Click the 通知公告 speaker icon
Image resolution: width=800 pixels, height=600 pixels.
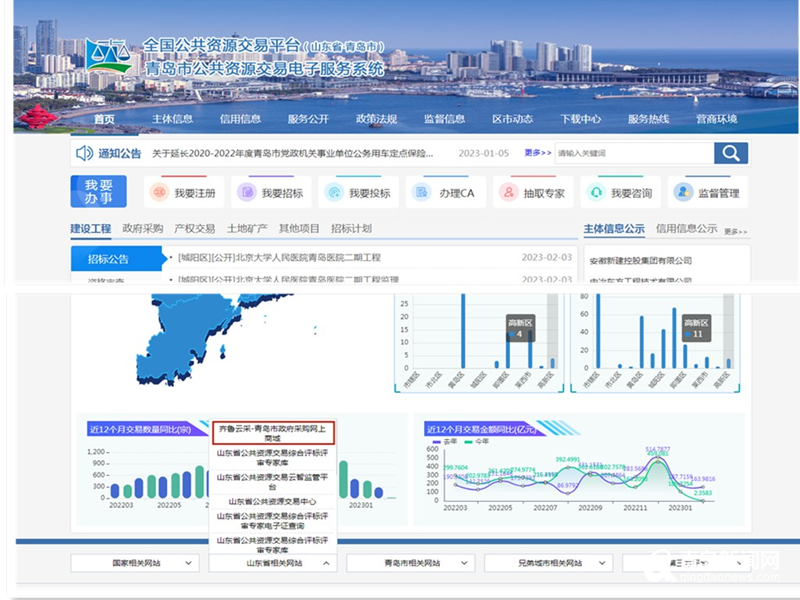84,153
